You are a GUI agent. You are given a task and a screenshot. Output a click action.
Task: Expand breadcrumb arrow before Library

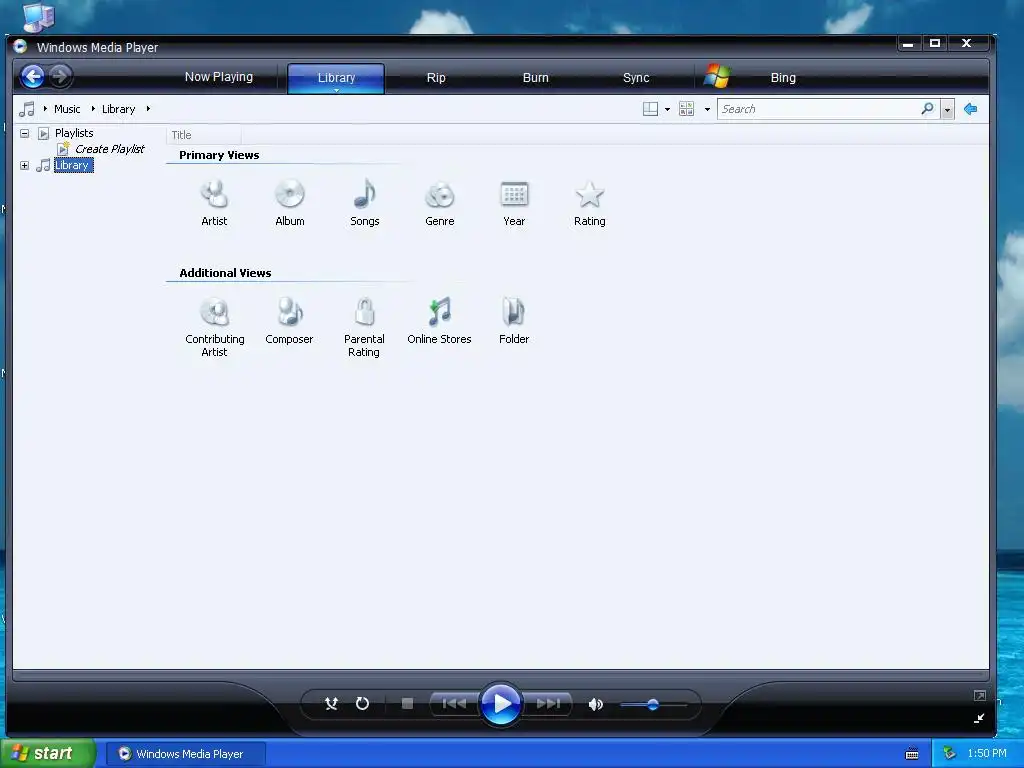tap(93, 108)
